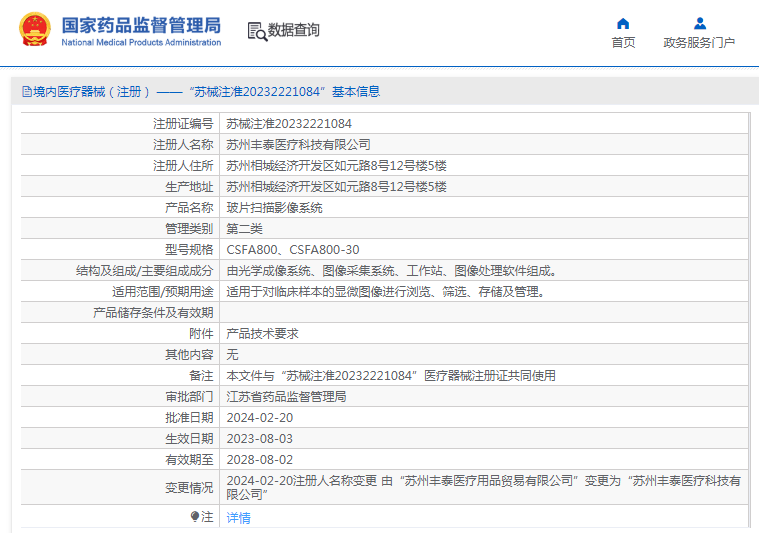Click the 型号规格 label
Image resolution: width=759 pixels, height=533 pixels.
(189, 250)
